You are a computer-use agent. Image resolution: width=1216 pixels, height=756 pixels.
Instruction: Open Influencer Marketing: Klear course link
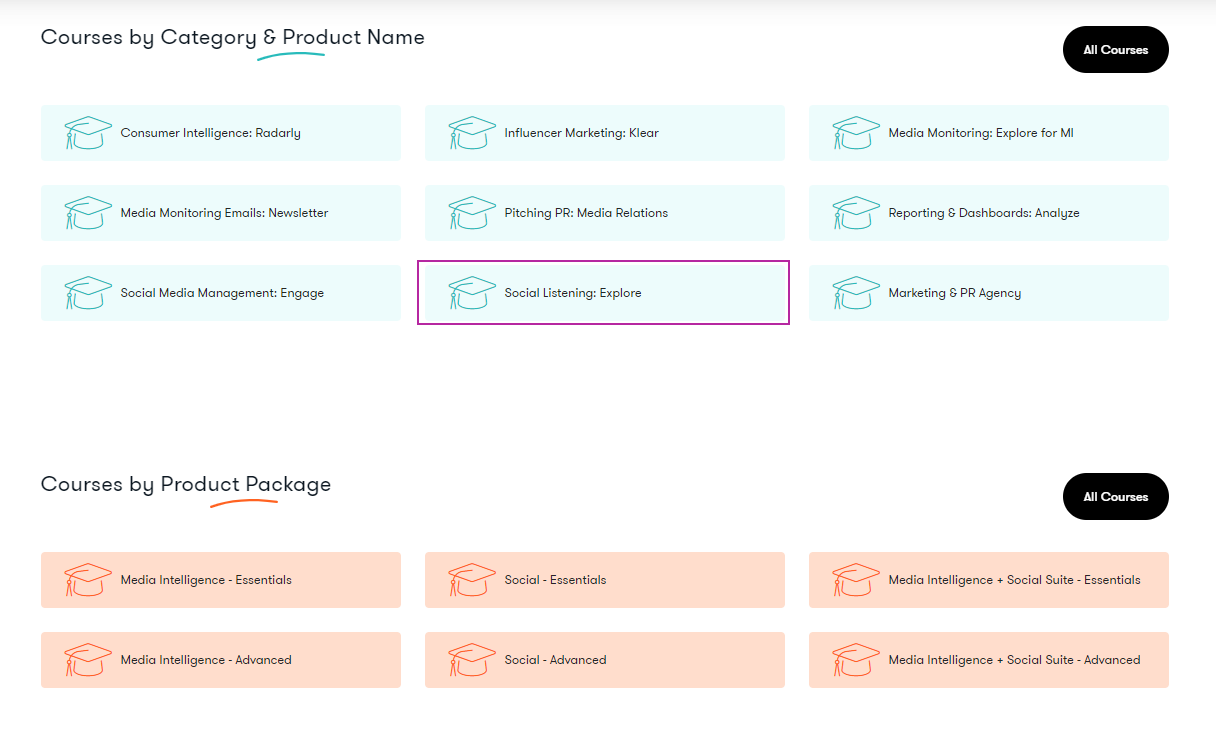click(582, 133)
